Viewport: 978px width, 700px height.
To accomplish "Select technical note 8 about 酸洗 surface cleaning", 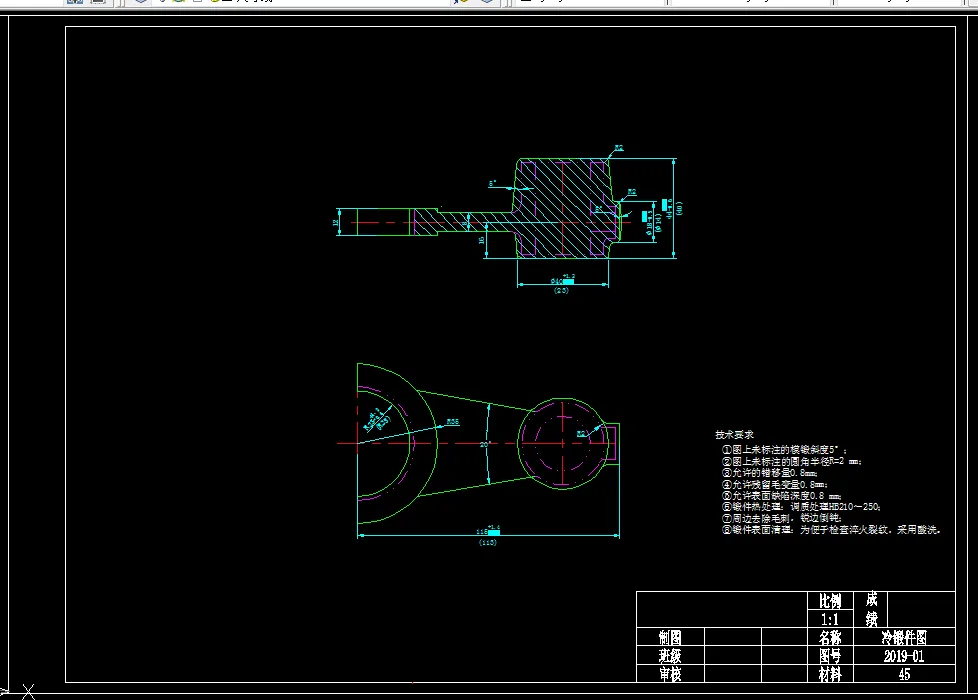I will coord(831,530).
